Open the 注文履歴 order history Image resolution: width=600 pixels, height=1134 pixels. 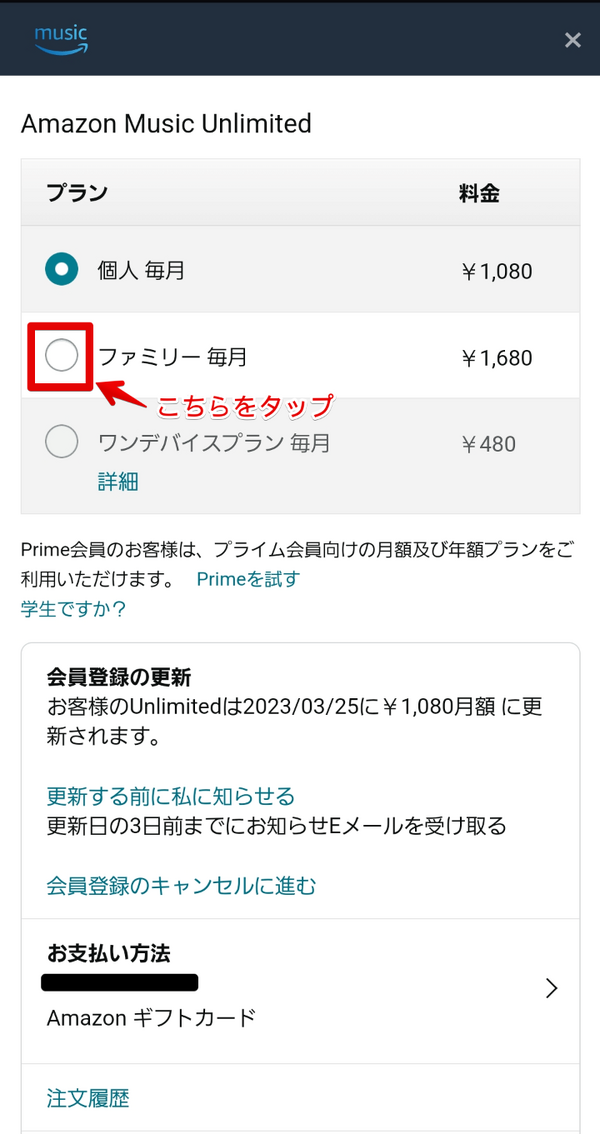click(x=87, y=1098)
